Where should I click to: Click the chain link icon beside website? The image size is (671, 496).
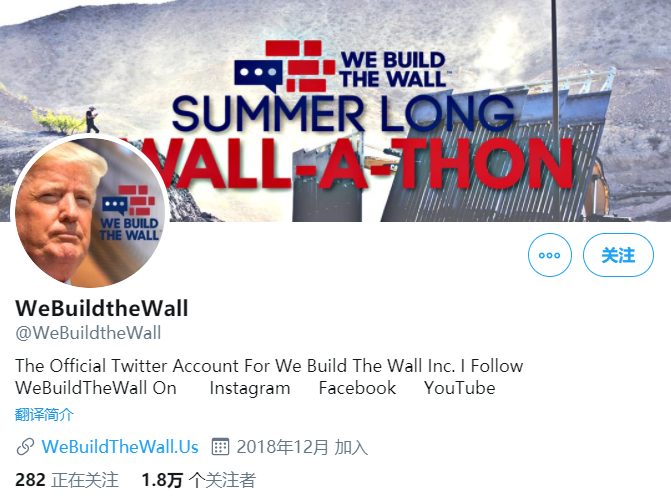tap(25, 447)
